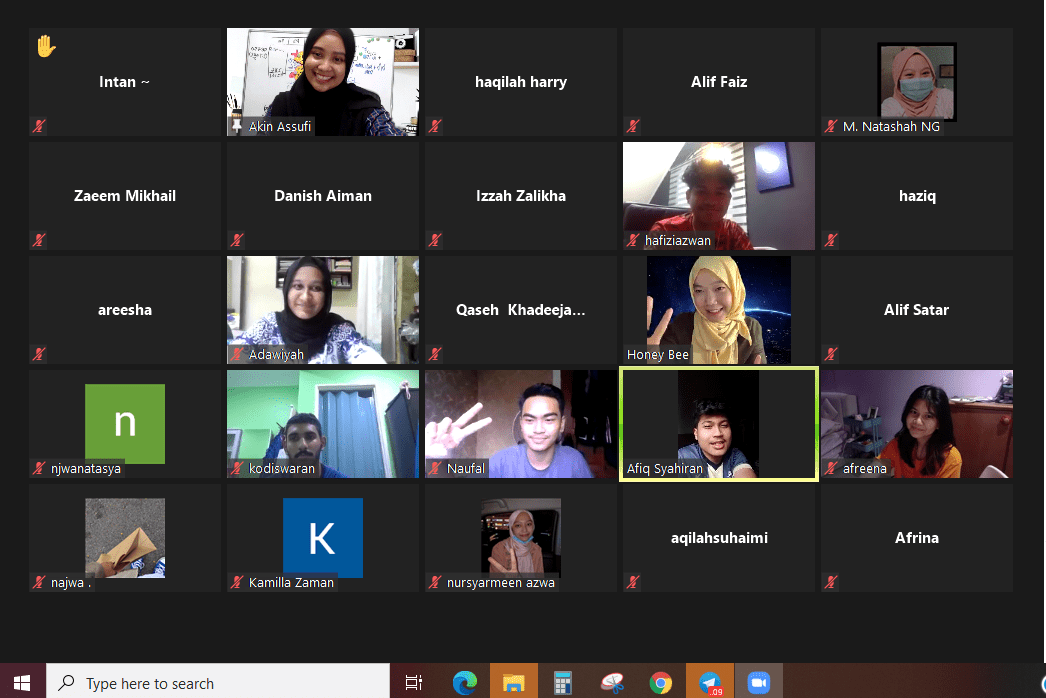Image resolution: width=1046 pixels, height=698 pixels.
Task: Click the muted mic icon on Afrina's tile
Action: point(831,582)
